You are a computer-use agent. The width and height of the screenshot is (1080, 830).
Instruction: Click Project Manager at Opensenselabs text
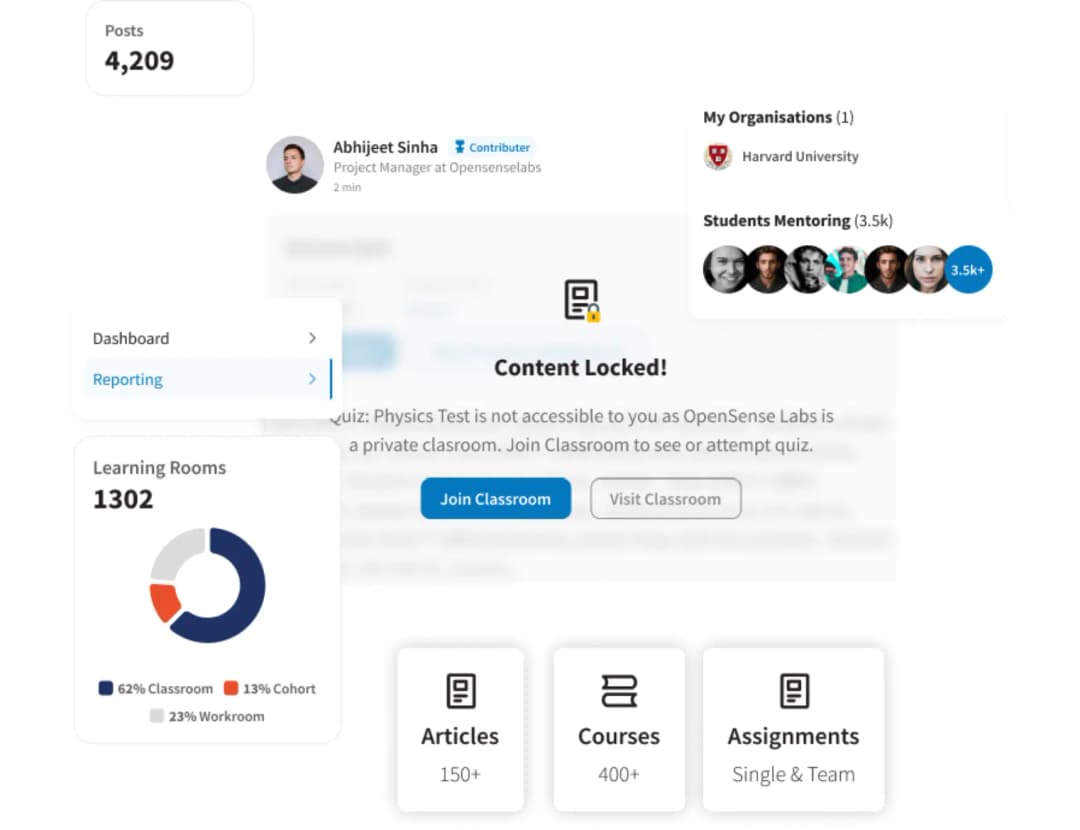click(437, 167)
